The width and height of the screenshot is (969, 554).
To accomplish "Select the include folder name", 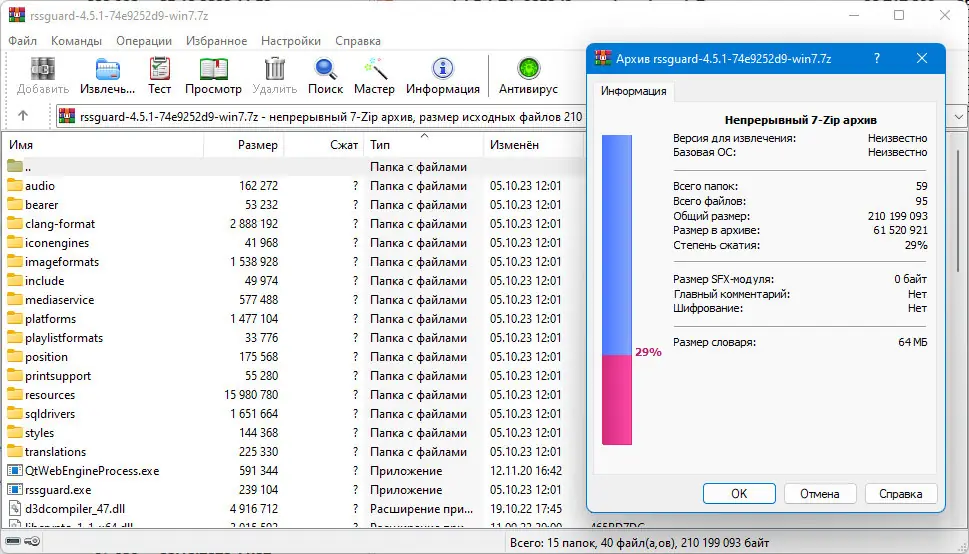I will [44, 281].
